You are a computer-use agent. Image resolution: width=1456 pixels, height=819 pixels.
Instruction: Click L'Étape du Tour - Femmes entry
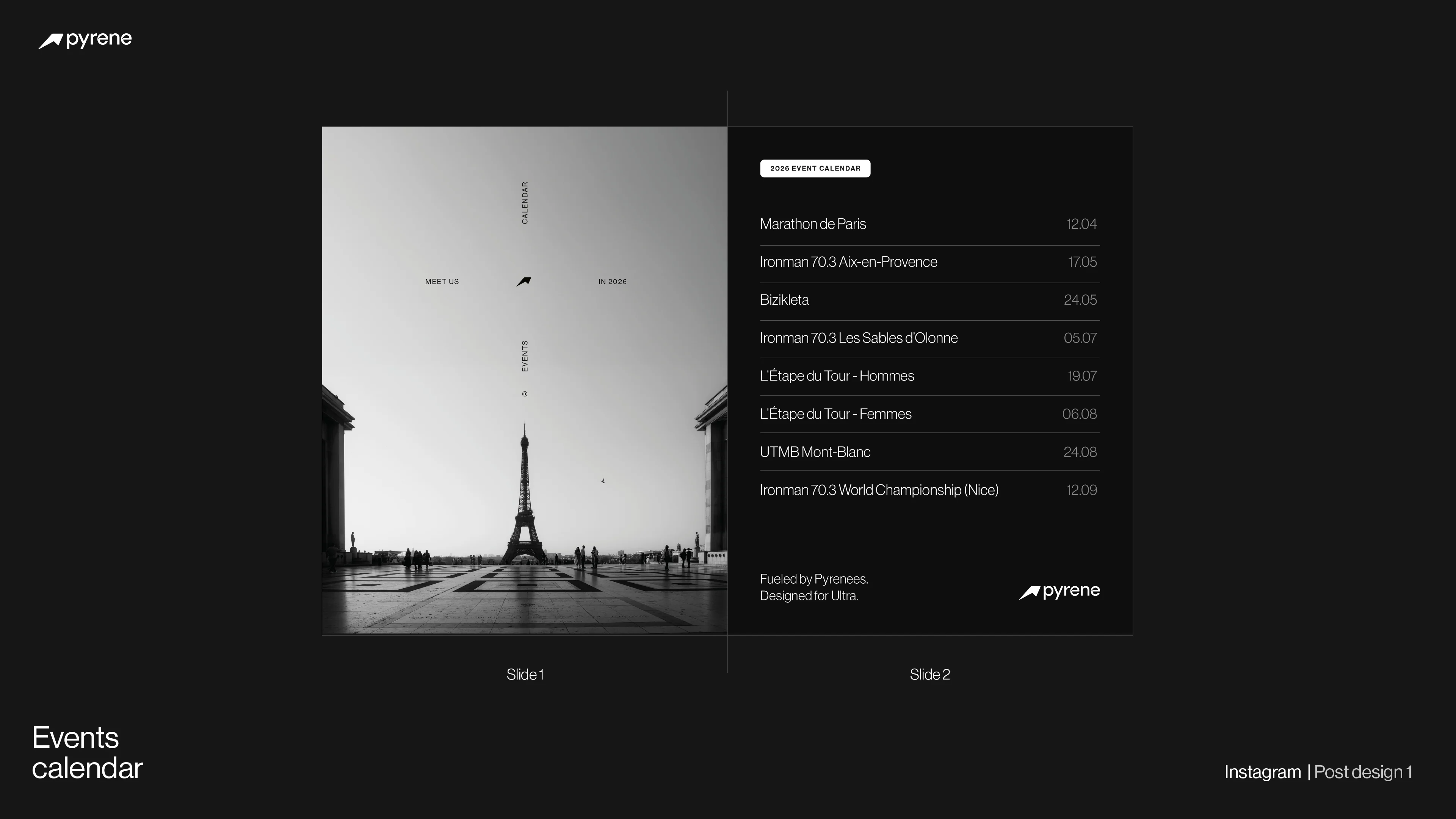(x=835, y=414)
